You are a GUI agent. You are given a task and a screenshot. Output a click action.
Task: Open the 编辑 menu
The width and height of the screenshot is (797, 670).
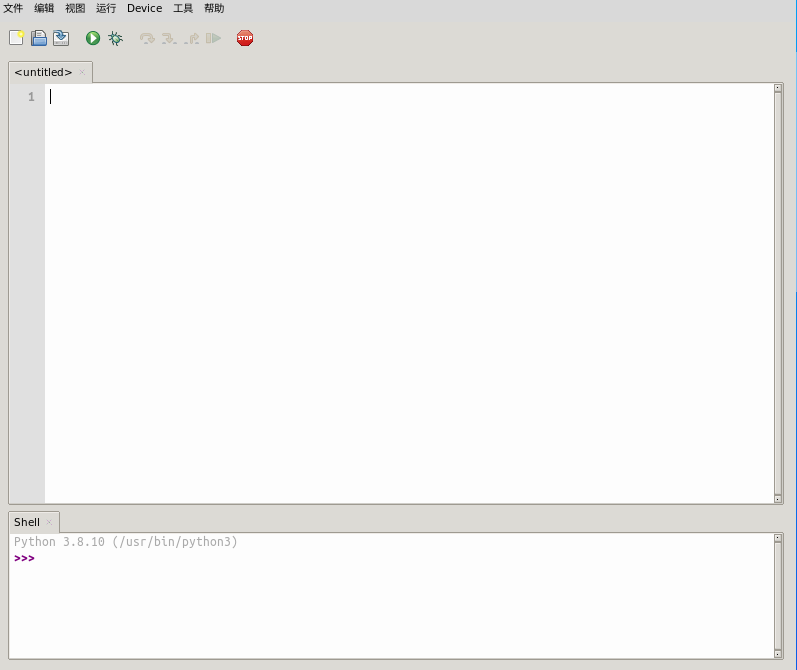pyautogui.click(x=44, y=8)
